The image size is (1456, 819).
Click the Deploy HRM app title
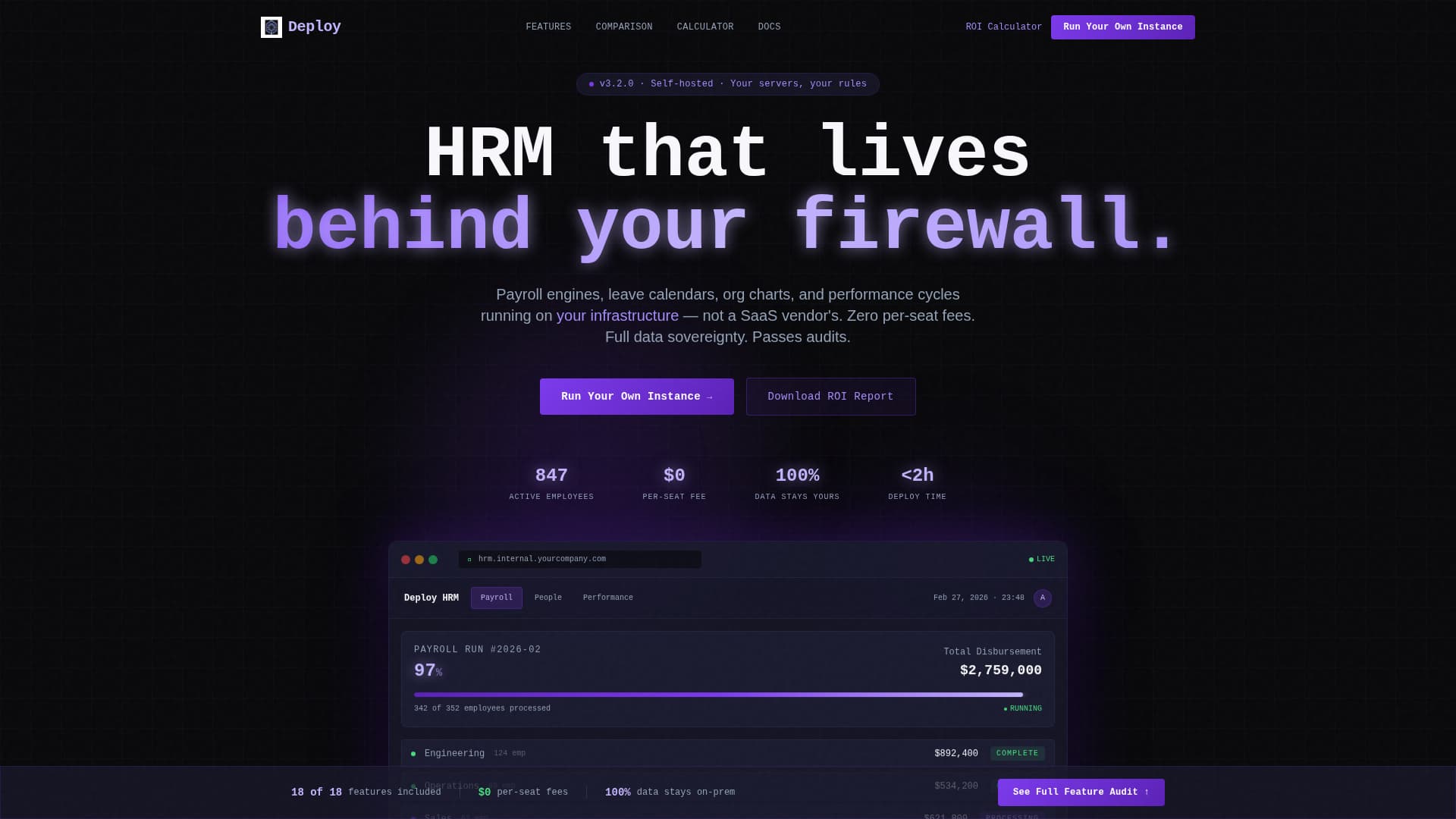tap(431, 598)
